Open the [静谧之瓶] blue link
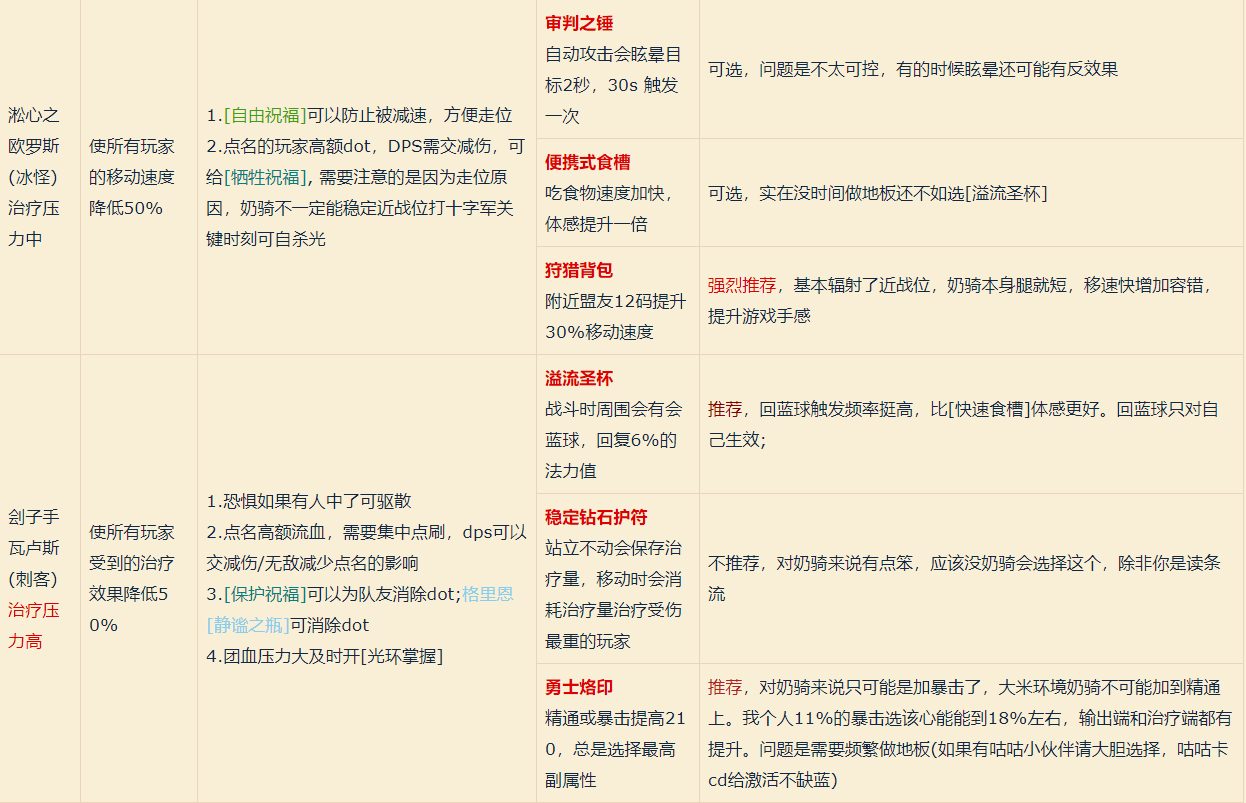The width and height of the screenshot is (1246, 803). [248, 625]
